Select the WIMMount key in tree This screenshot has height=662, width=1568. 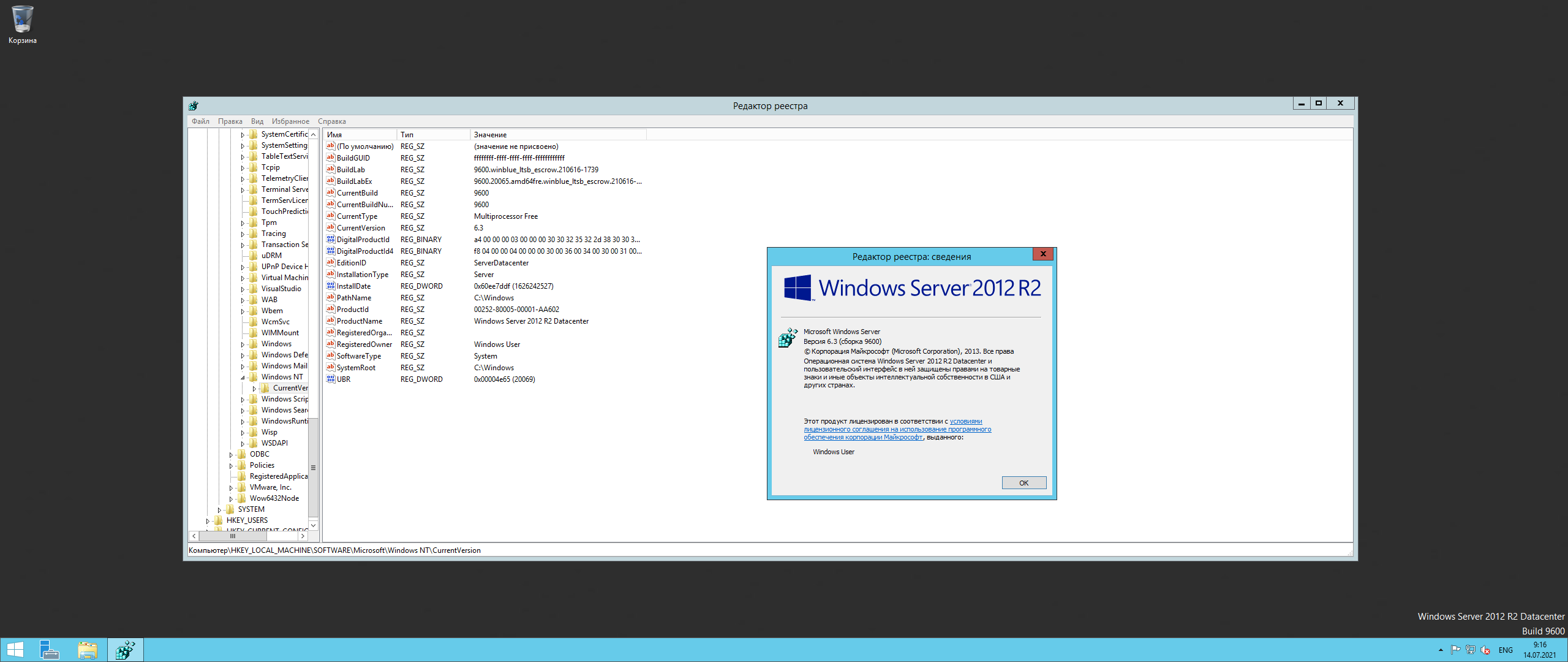(280, 333)
